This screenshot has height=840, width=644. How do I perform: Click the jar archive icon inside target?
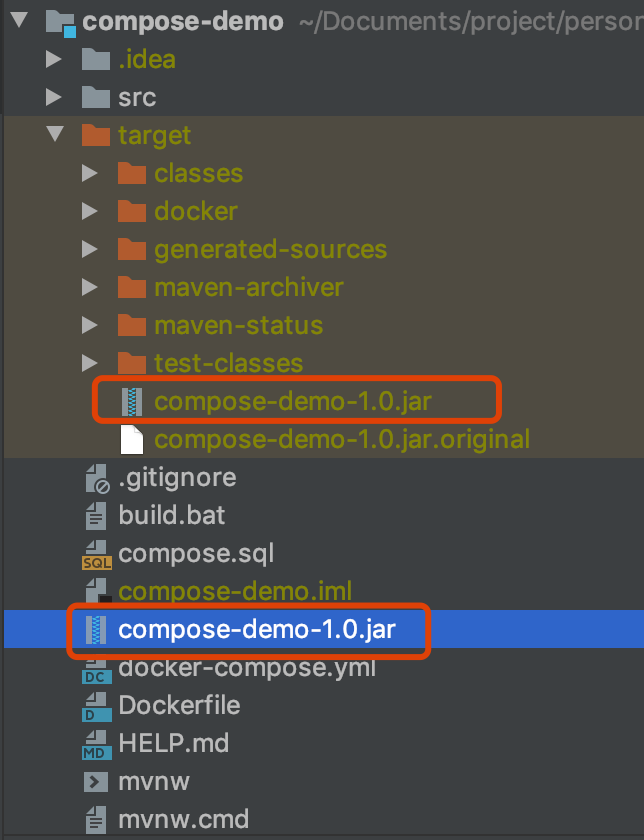[132, 402]
